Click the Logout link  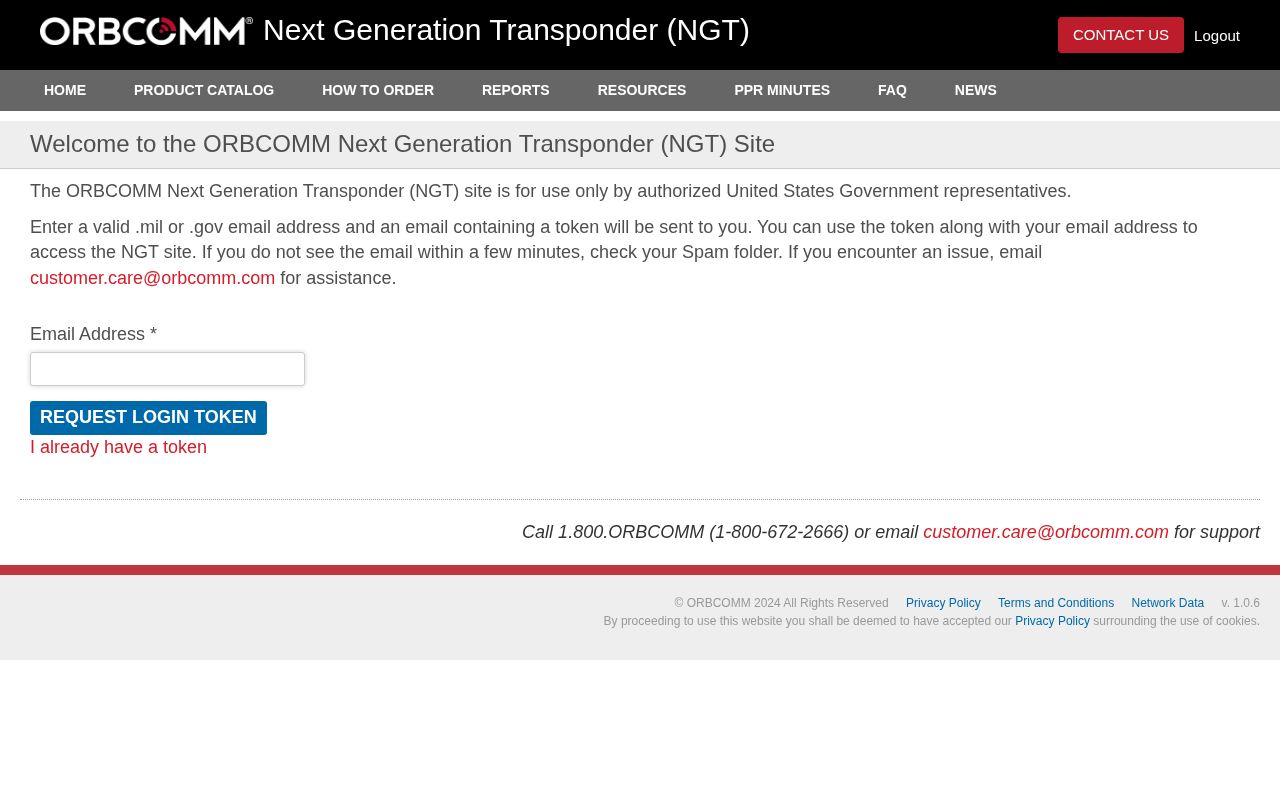[x=1217, y=36]
